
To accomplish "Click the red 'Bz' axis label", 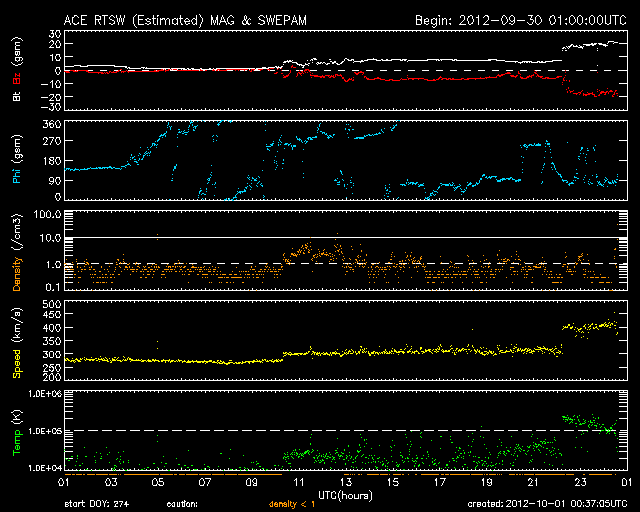I will pos(17,78).
